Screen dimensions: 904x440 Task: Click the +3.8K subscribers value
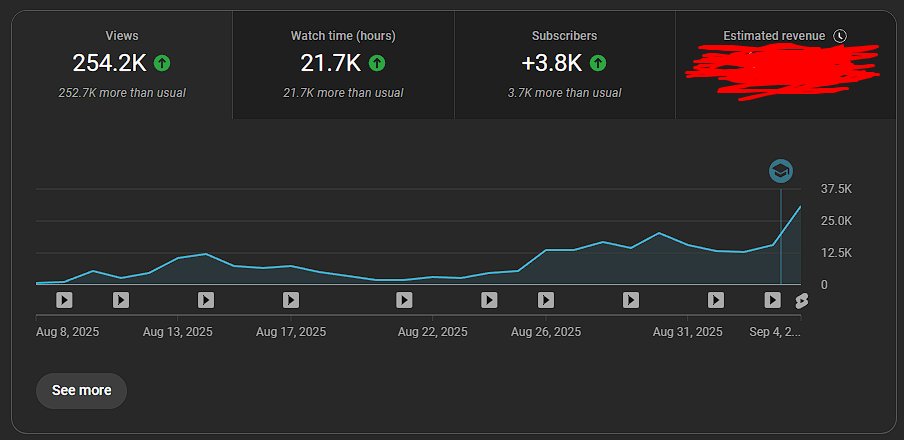tap(552, 63)
